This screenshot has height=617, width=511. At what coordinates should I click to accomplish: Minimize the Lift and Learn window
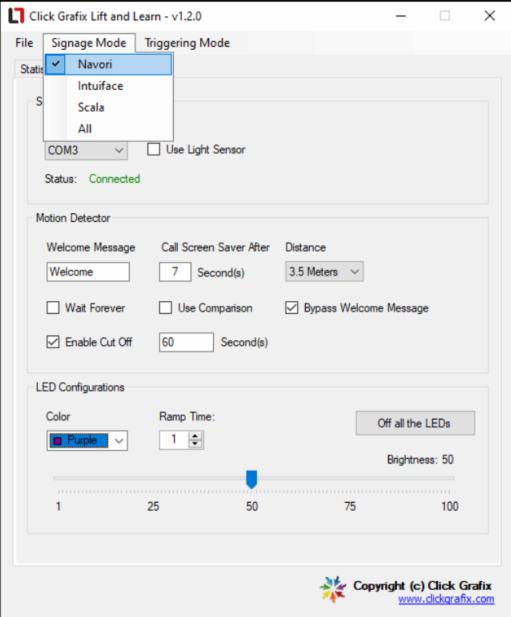[x=401, y=16]
